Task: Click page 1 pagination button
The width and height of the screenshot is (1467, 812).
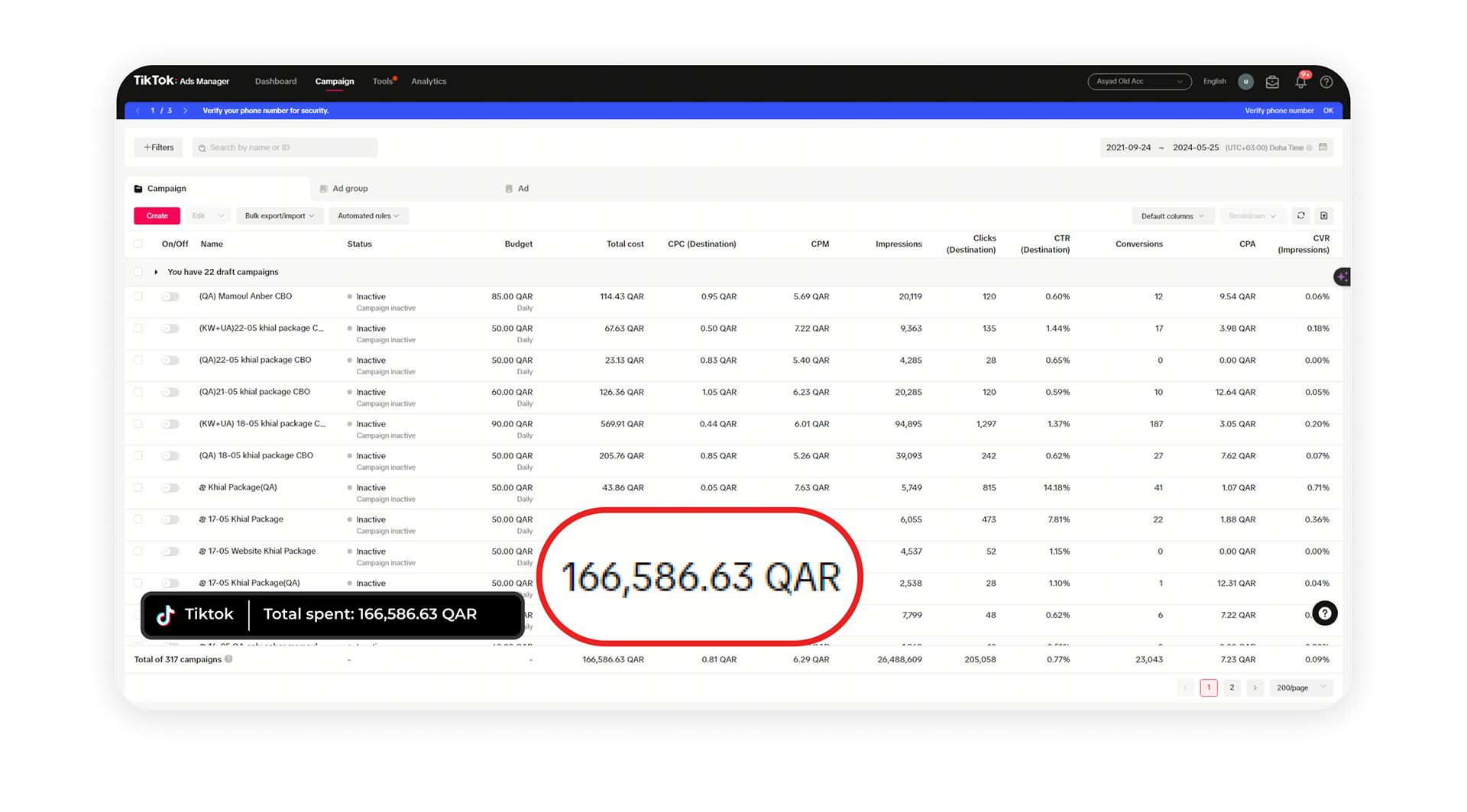Action: point(1209,687)
